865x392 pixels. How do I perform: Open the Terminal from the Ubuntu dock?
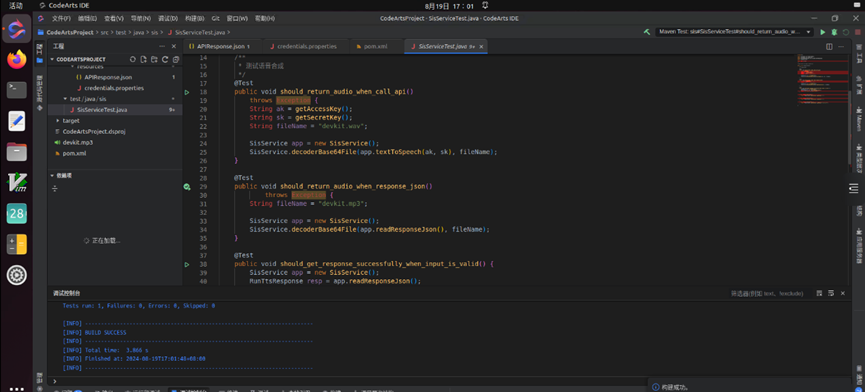point(17,89)
